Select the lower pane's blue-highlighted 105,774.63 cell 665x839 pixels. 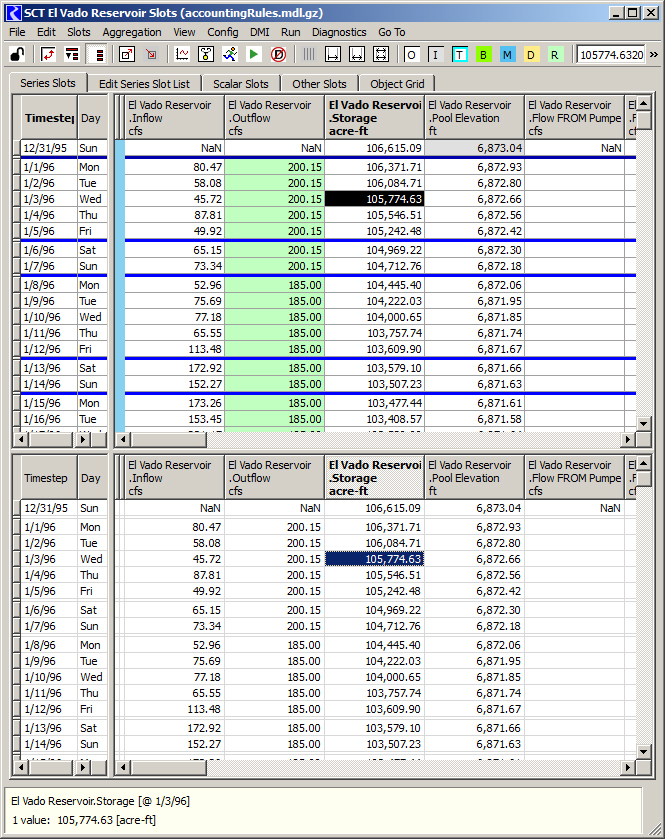pyautogui.click(x=374, y=559)
